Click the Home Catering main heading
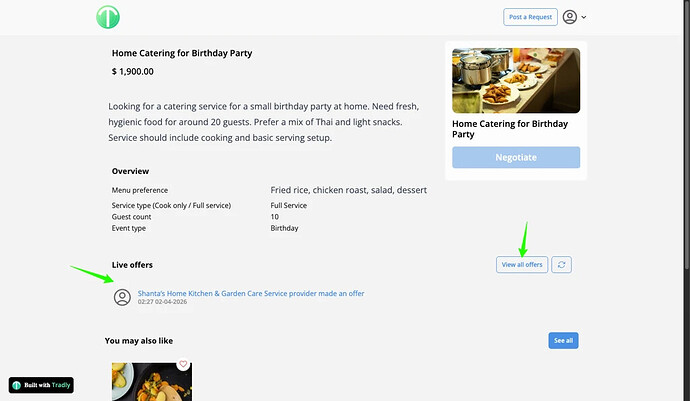This screenshot has width=690, height=401. click(182, 53)
